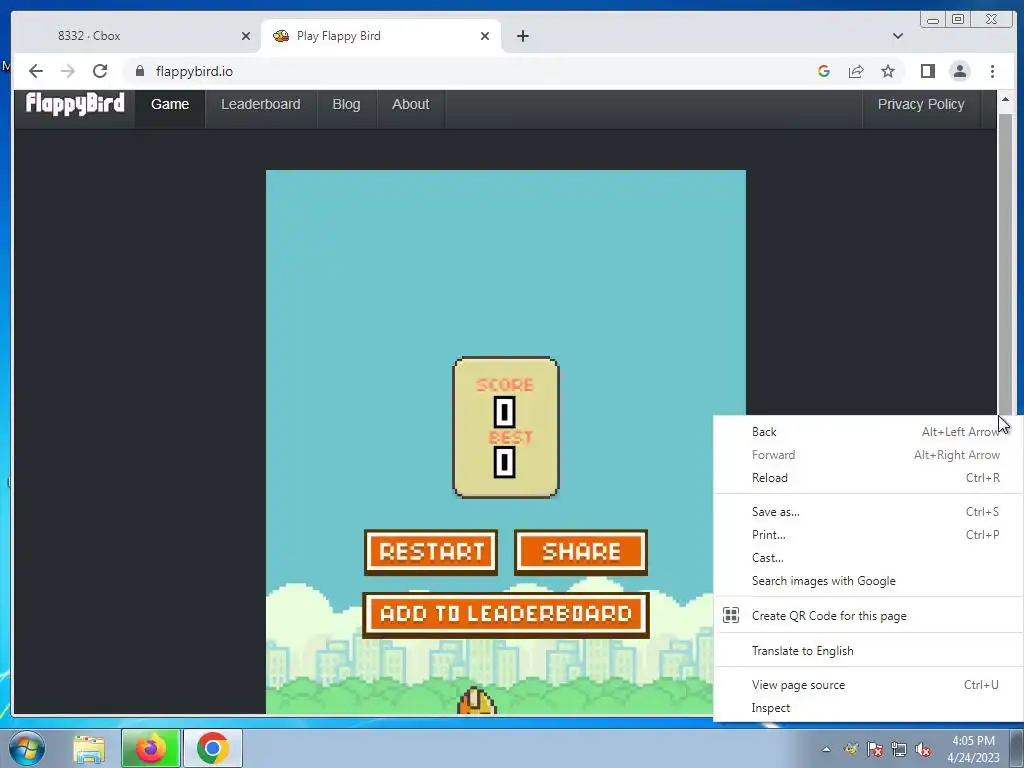Click ADD TO LEADERBOARD button

506,615
